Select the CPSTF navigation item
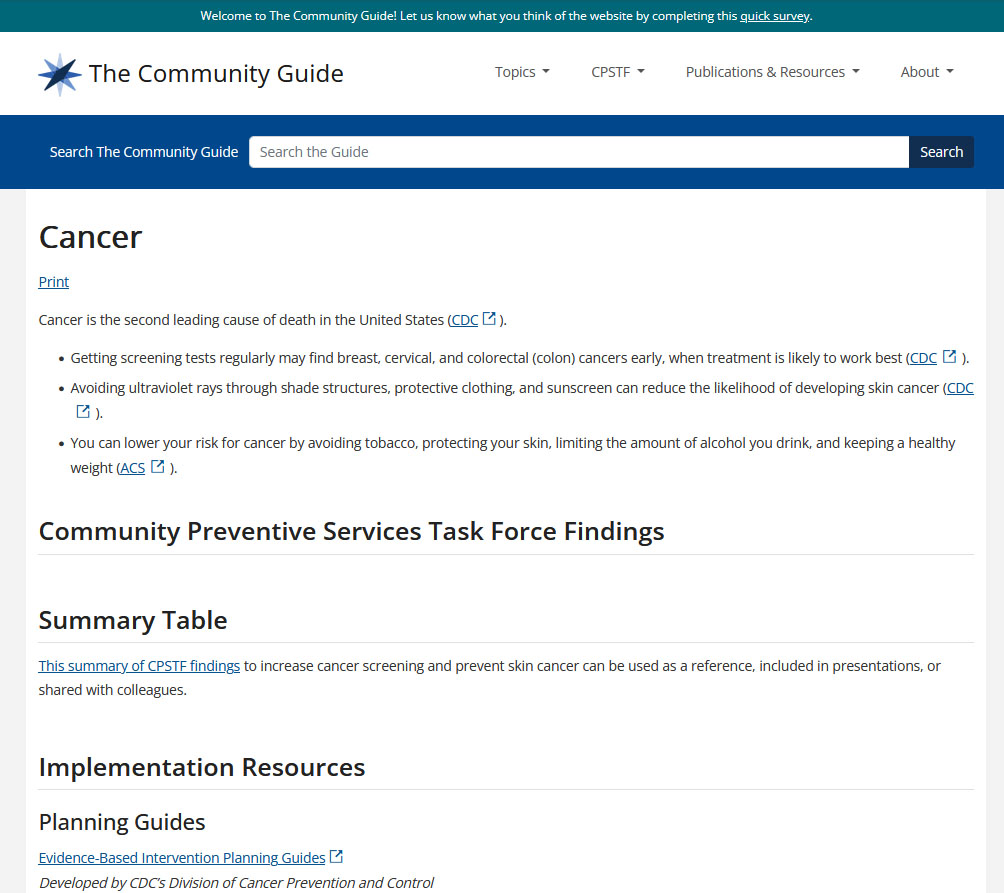Screen dimensions: 1004x893 (x=617, y=71)
